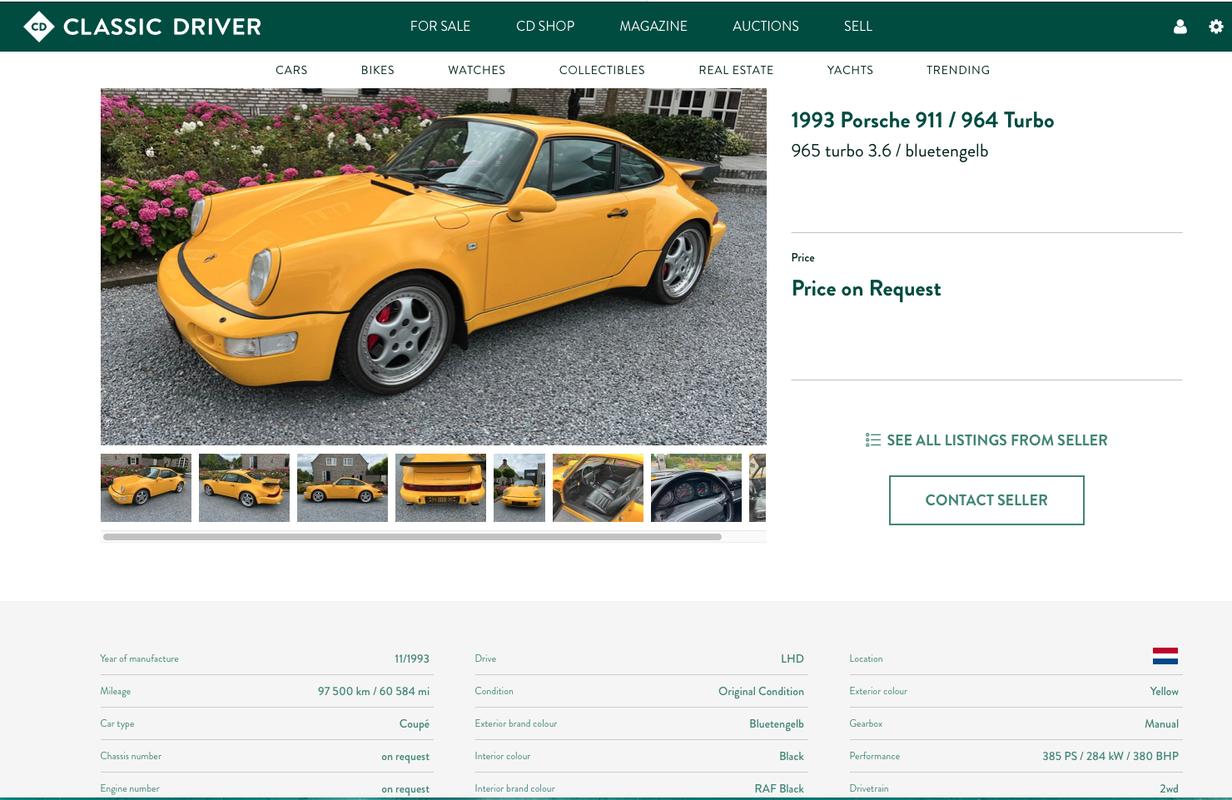The height and width of the screenshot is (800, 1232).
Task: Click the 'Location' label
Action: [866, 659]
